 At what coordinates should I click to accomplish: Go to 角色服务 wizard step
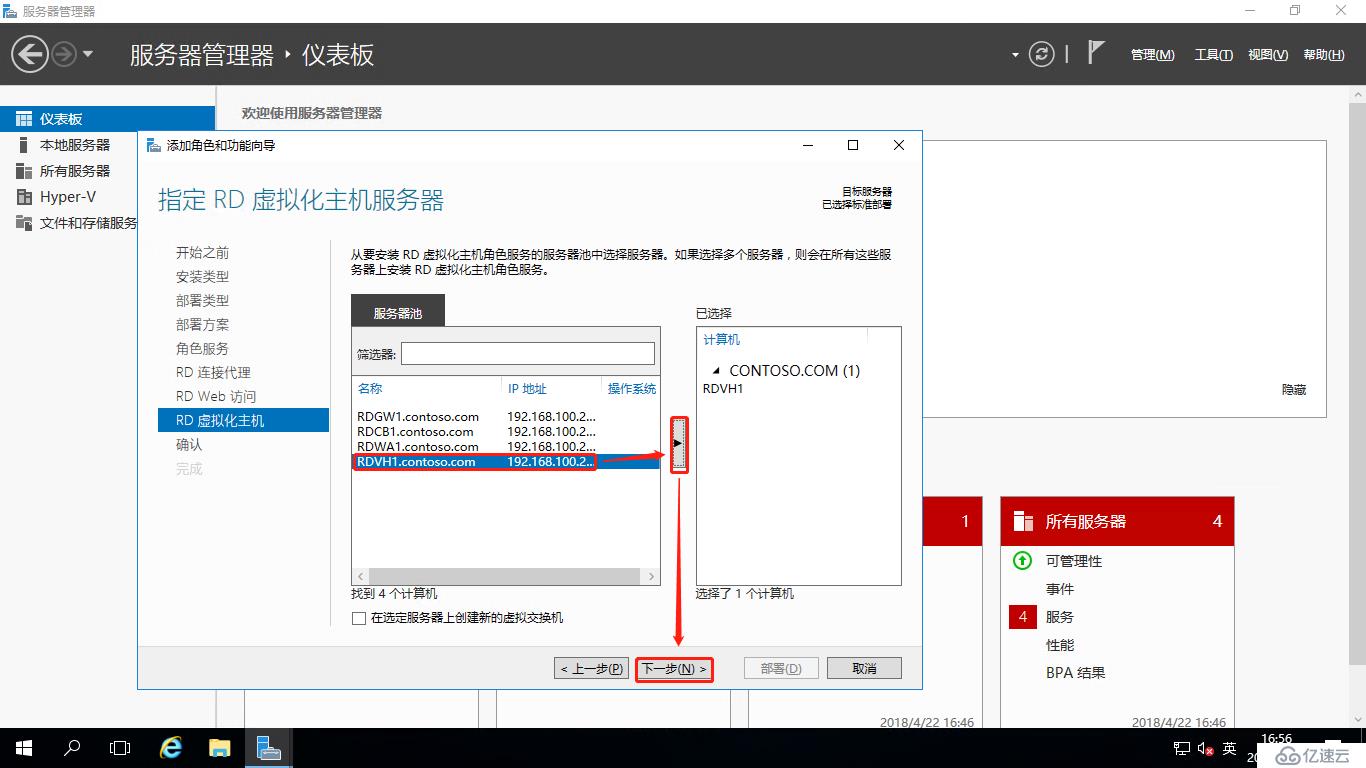coord(202,348)
